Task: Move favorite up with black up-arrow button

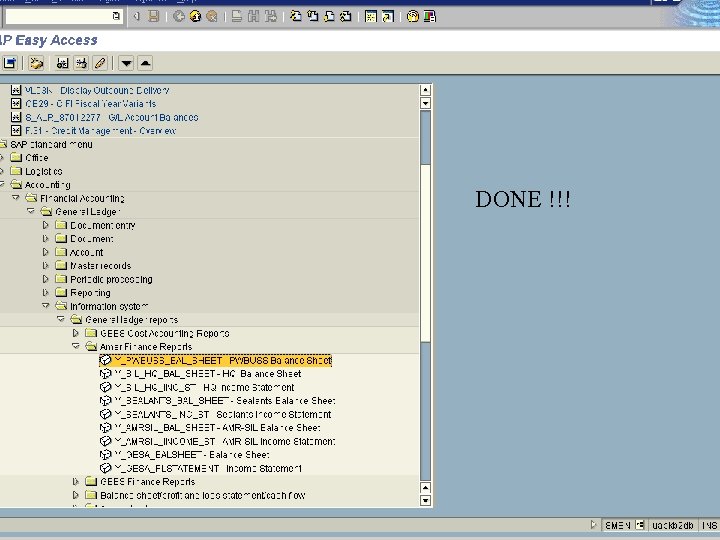Action: click(x=145, y=63)
